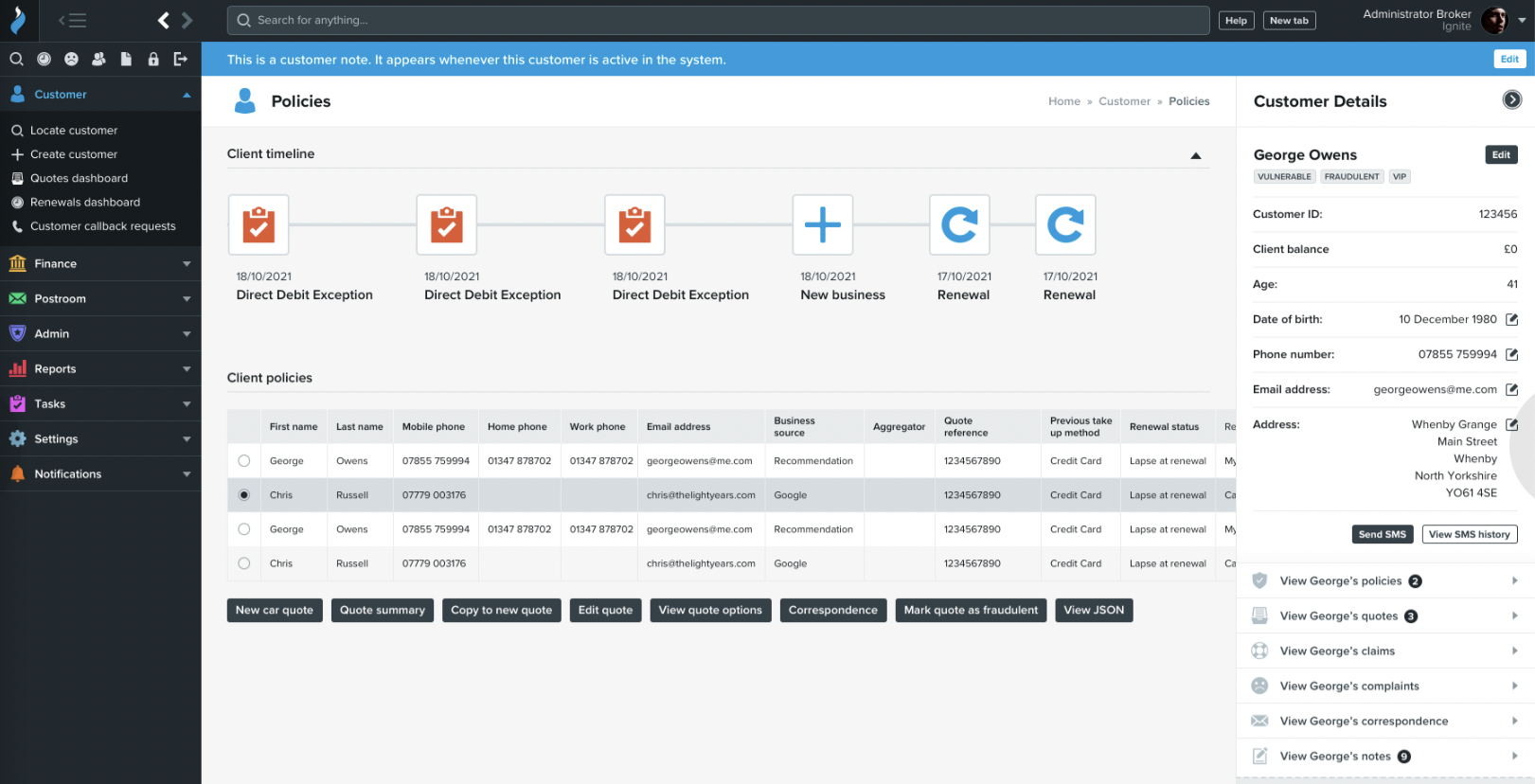The image size is (1535, 784).
Task: Open Customer callback requests menu item
Action: click(100, 226)
